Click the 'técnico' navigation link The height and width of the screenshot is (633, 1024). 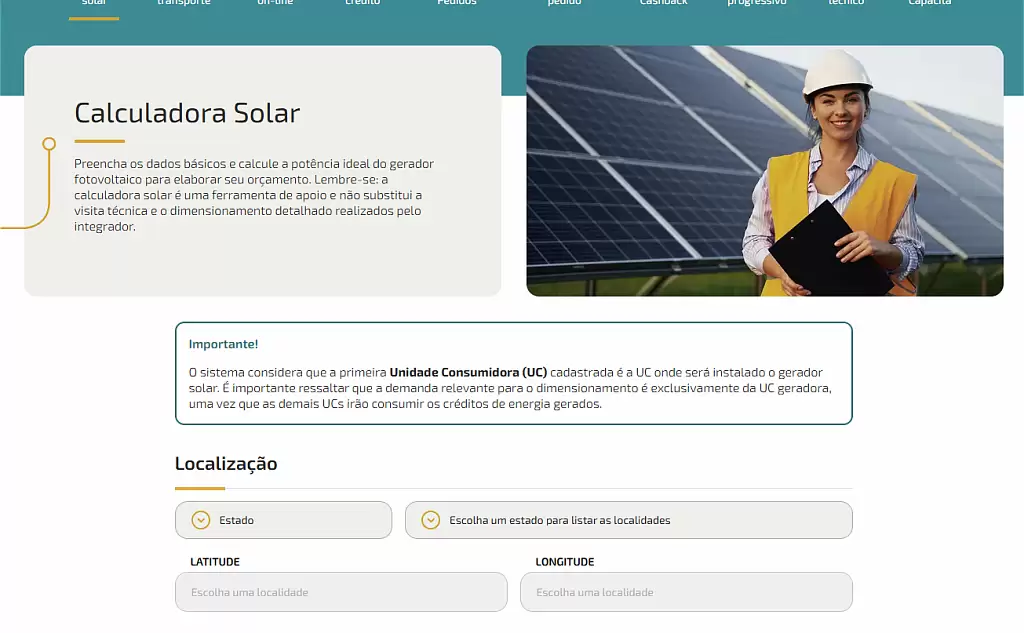(x=846, y=4)
